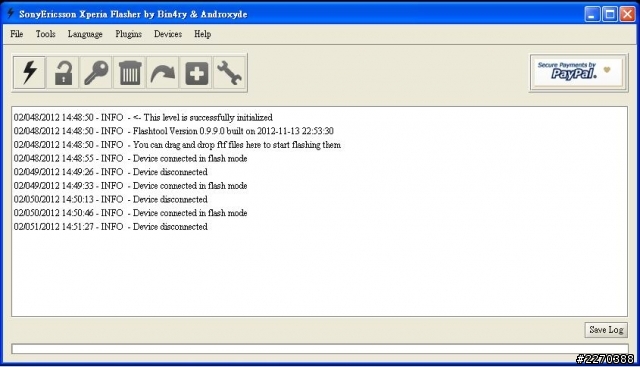Open the Devices menu
The width and height of the screenshot is (640, 367).
click(x=168, y=34)
